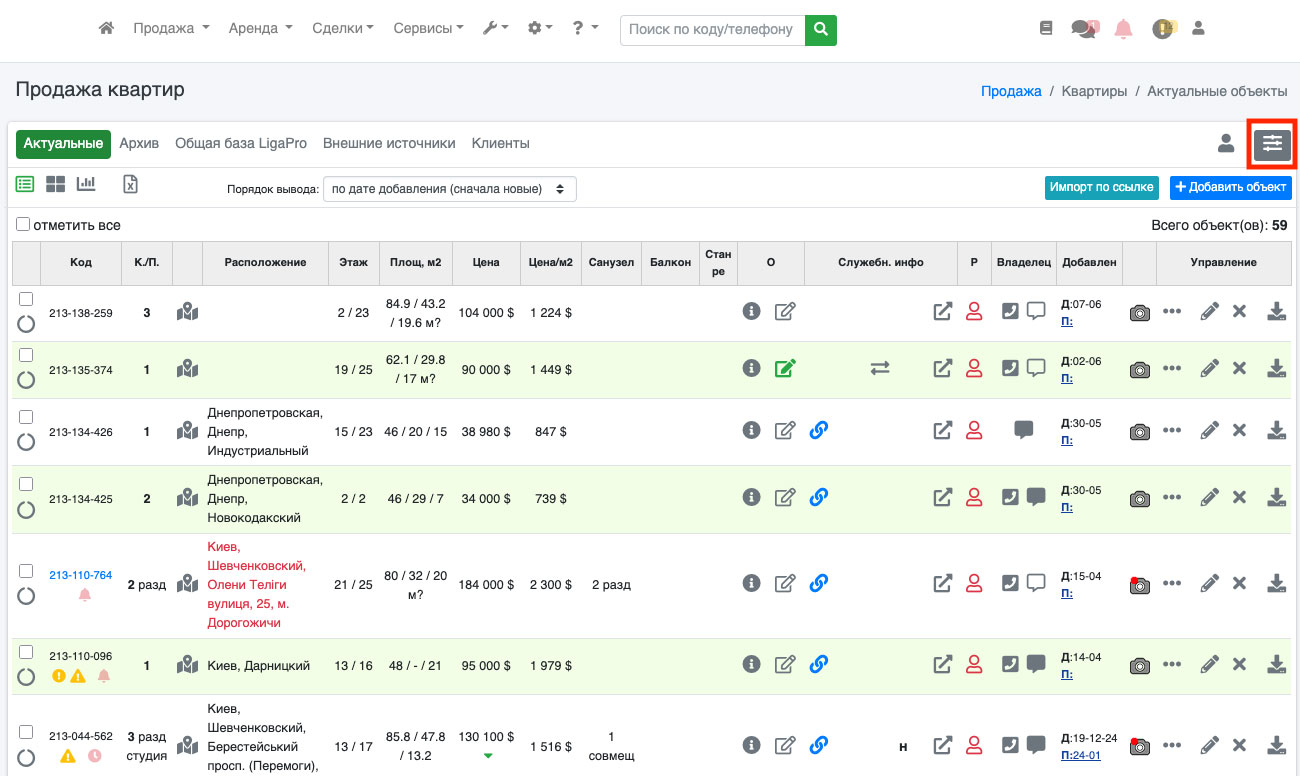Tick checkbox for listing 213-110-096
This screenshot has width=1300, height=776.
(26, 652)
